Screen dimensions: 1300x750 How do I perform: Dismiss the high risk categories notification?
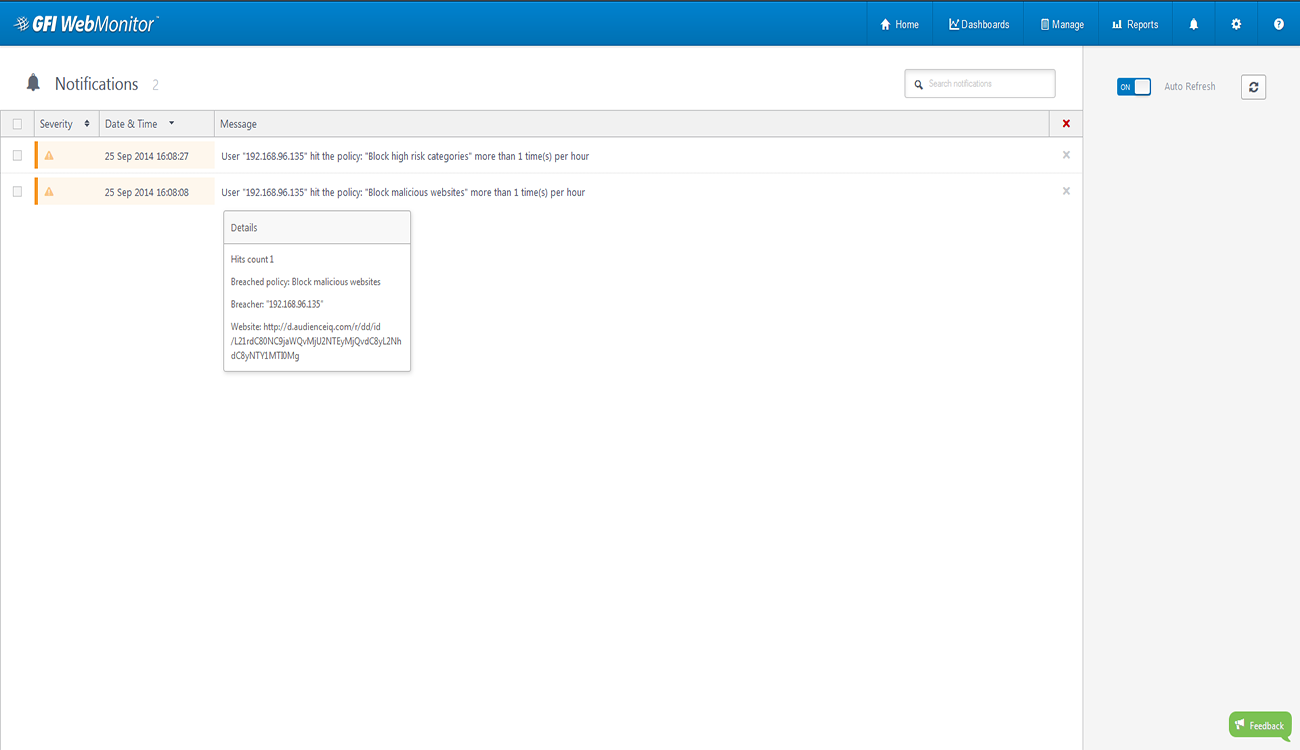pos(1066,155)
